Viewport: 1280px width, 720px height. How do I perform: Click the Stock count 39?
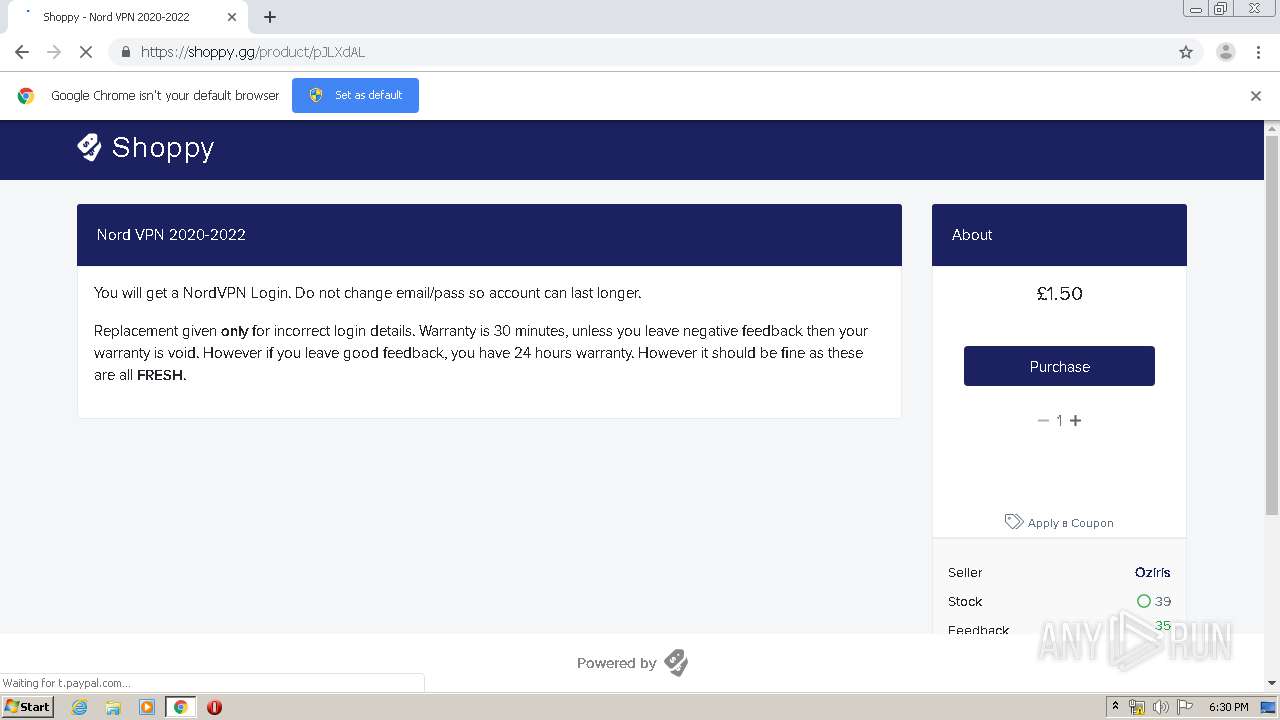pos(1162,601)
